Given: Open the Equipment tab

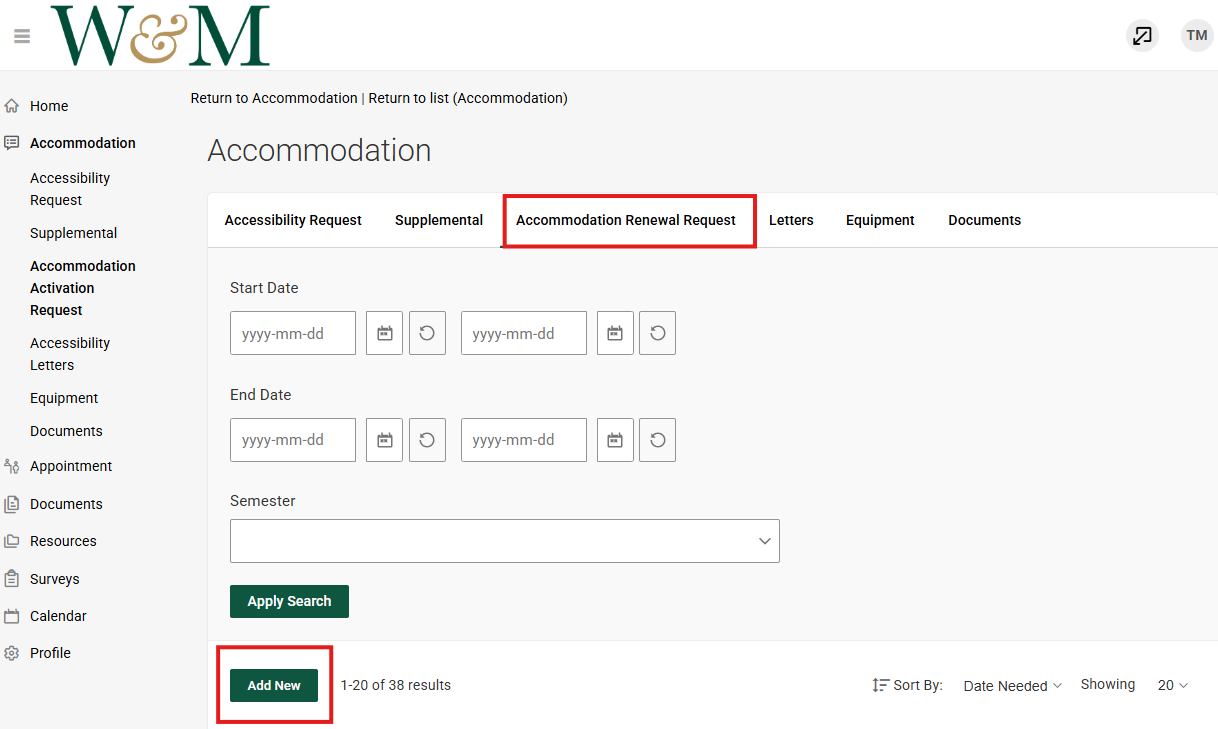Looking at the screenshot, I should click(x=880, y=220).
